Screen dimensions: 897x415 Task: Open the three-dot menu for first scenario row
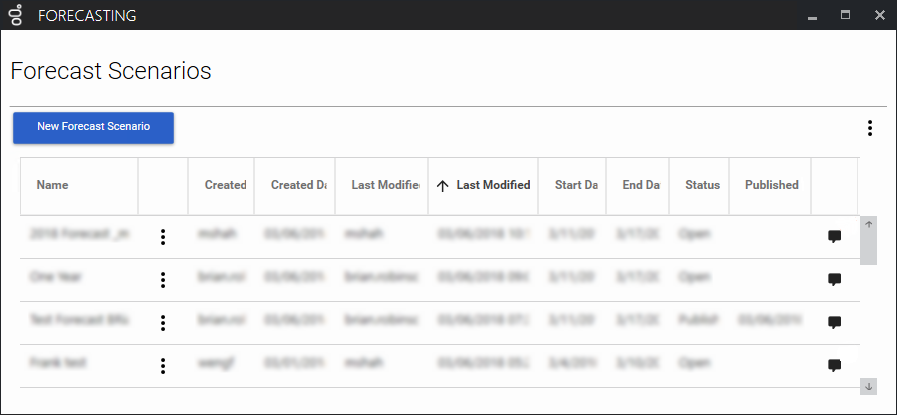click(163, 237)
